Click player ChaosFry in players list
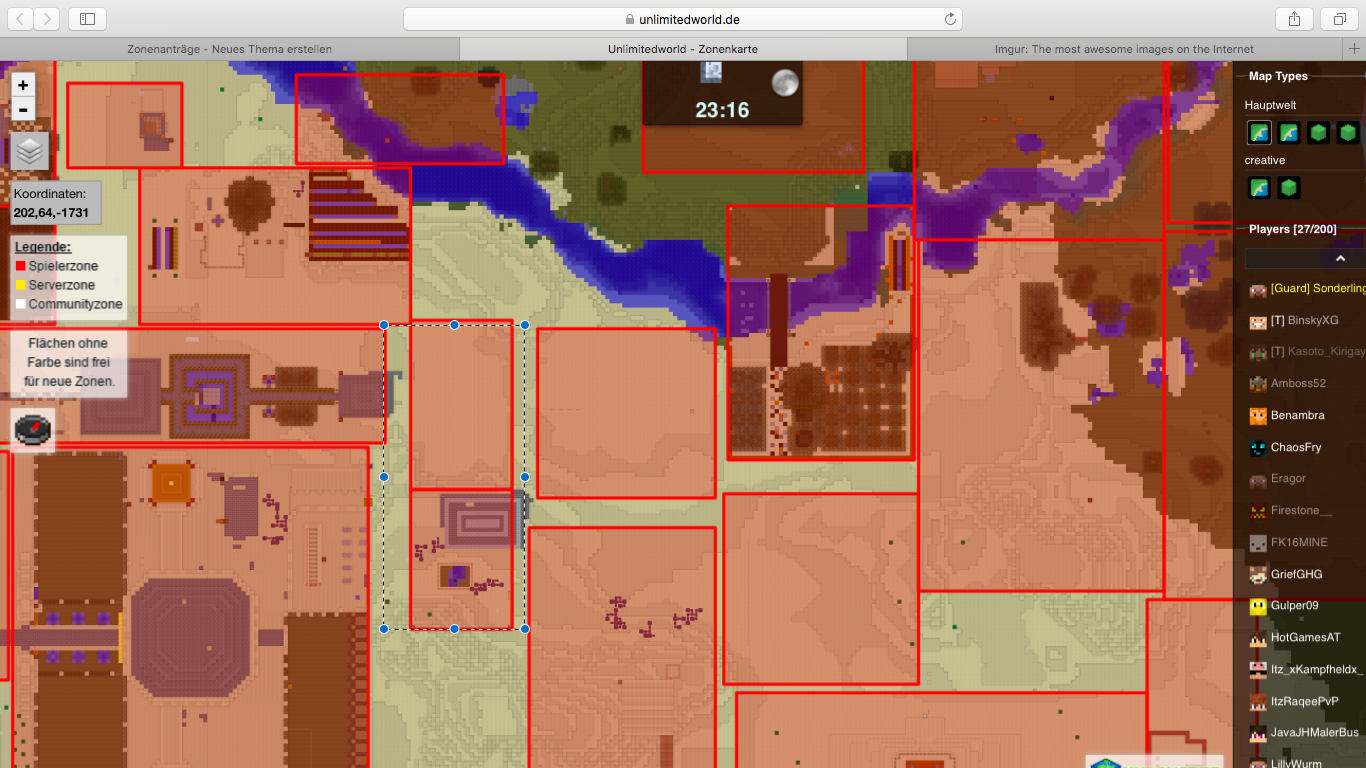 [x=1296, y=447]
